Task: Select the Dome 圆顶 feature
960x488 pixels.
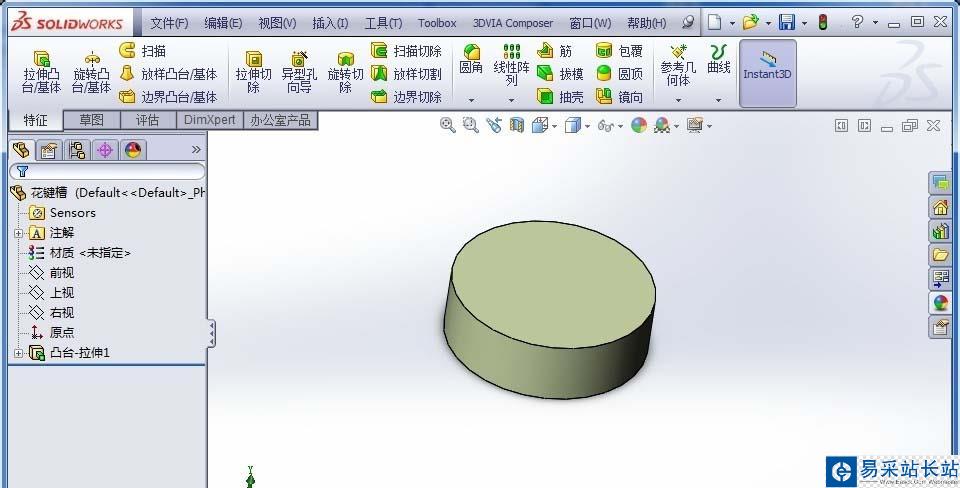Action: 620,74
